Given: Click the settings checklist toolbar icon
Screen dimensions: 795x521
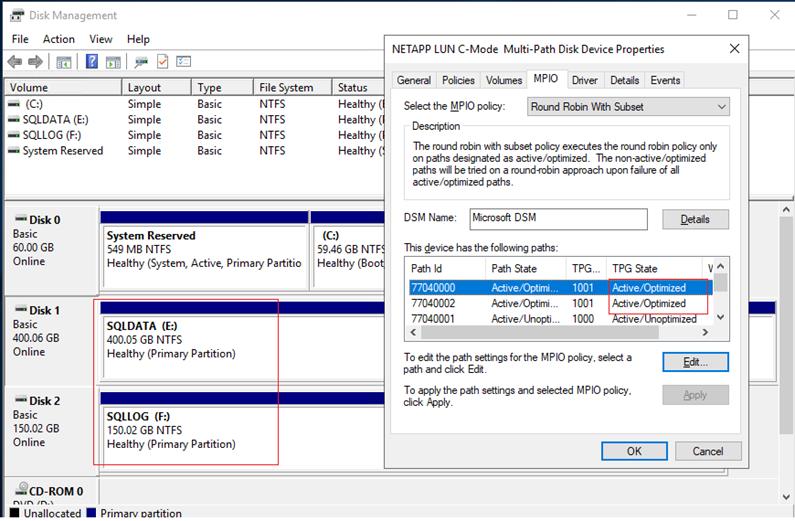Looking at the screenshot, I should point(184,61).
